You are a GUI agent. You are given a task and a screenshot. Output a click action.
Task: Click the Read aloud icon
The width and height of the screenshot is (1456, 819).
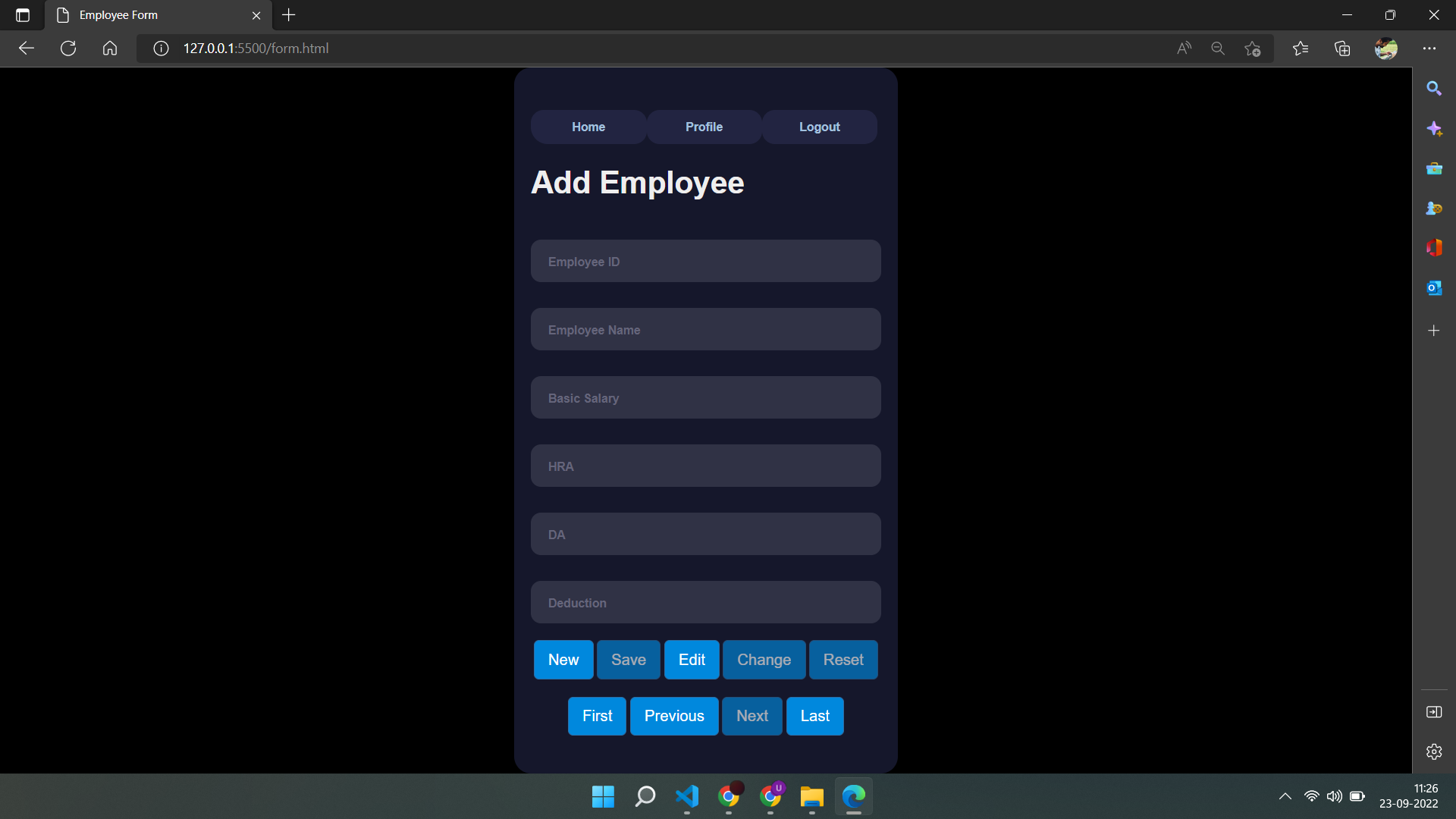click(1185, 48)
